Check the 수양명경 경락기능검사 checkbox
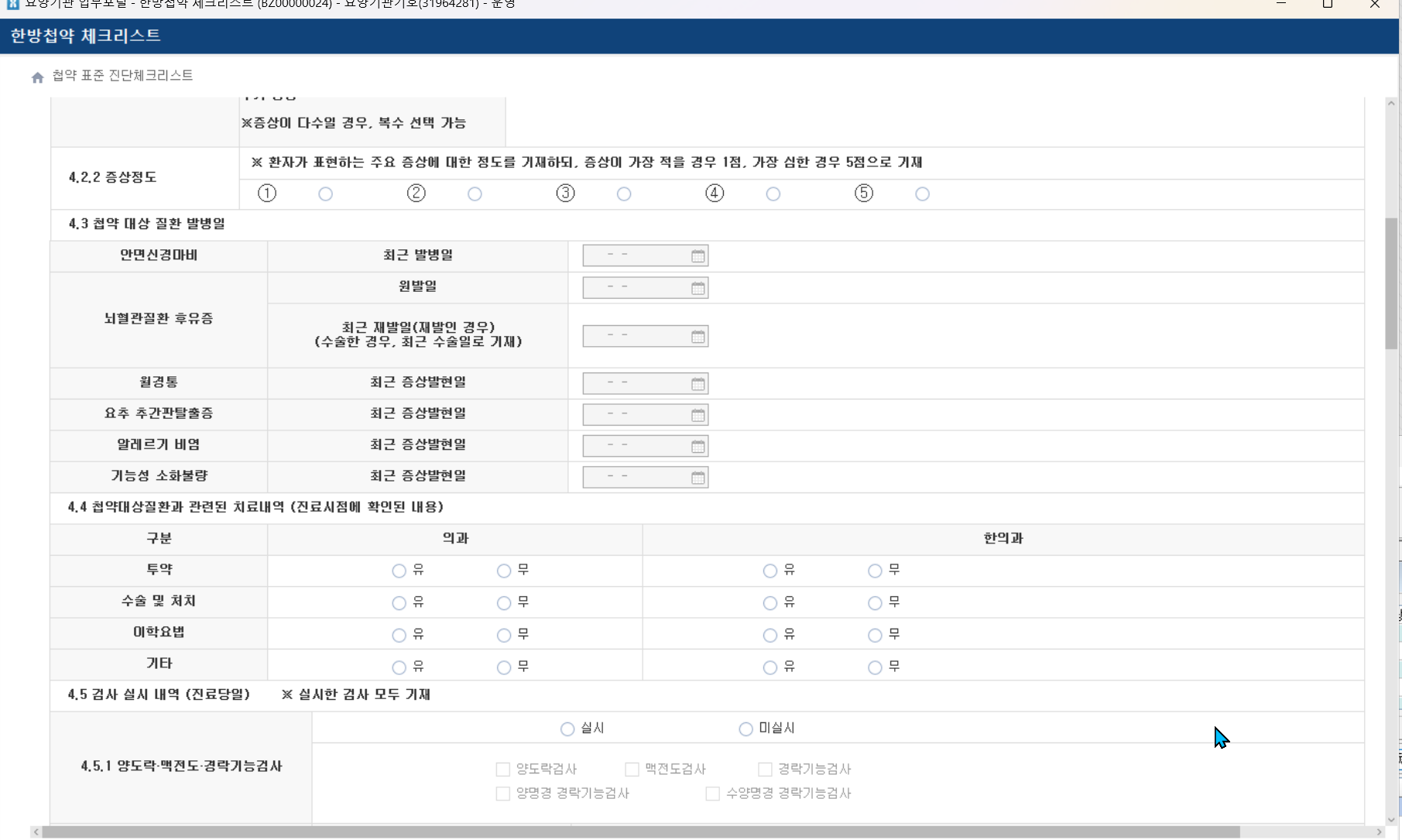Screen dimensions: 1402x840 pos(712,793)
